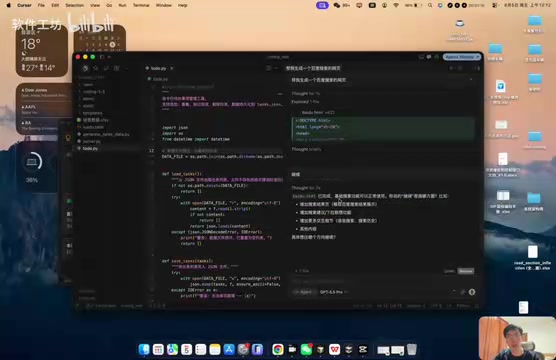
Task: Click the split editor icon above code
Action: click(x=268, y=68)
